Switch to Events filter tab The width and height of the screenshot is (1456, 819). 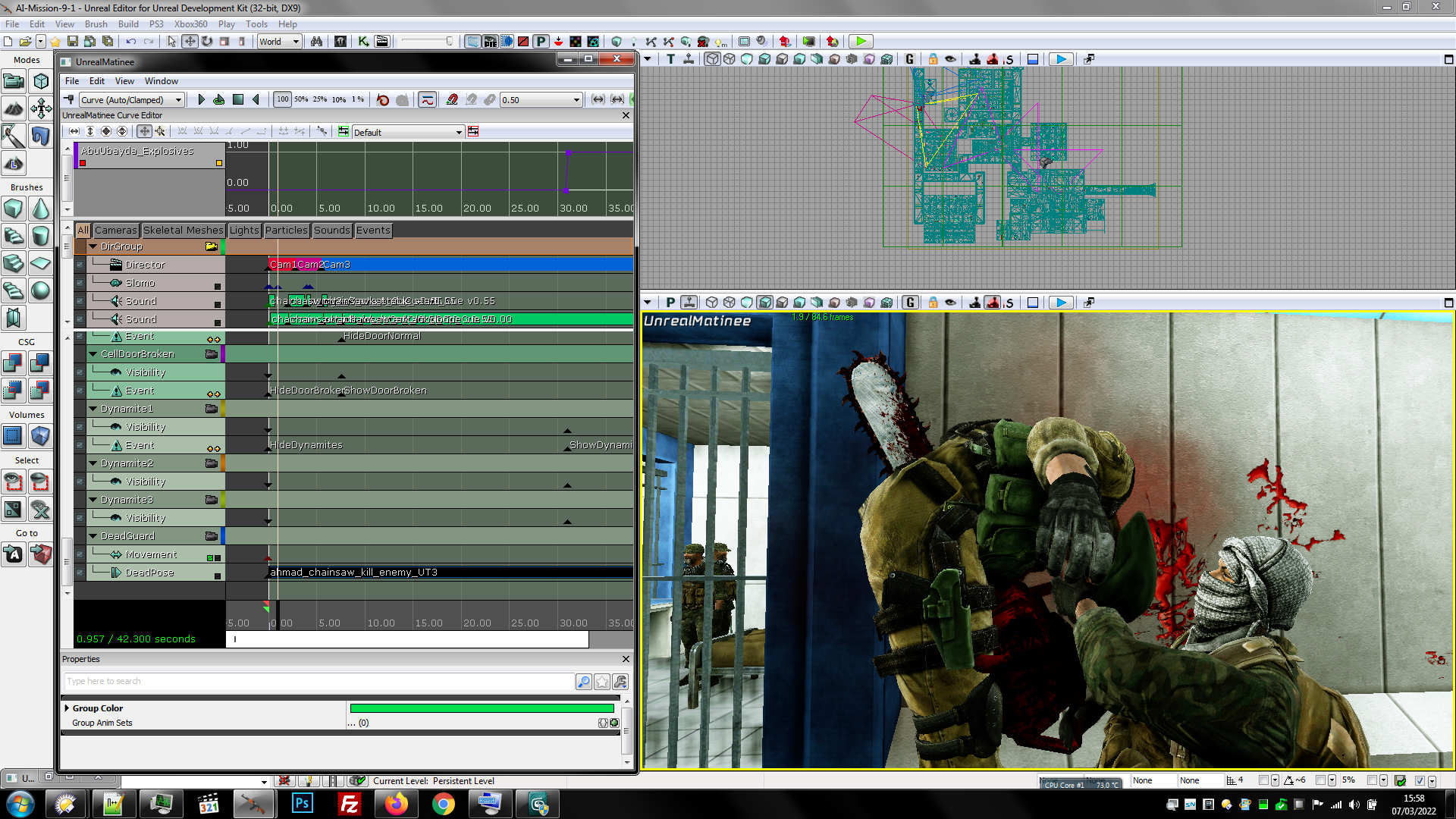373,230
